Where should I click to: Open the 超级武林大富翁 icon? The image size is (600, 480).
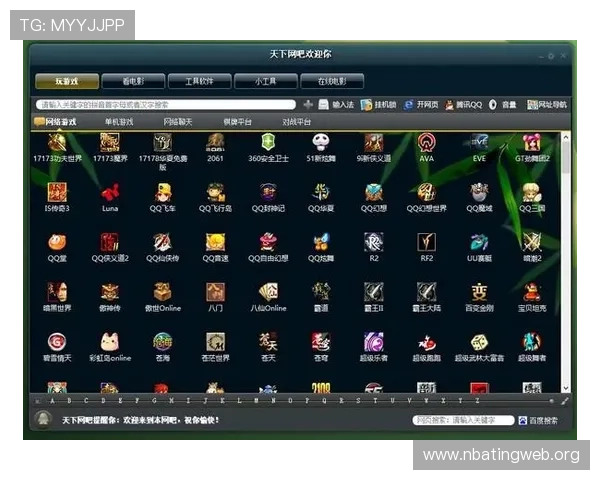tap(479, 347)
